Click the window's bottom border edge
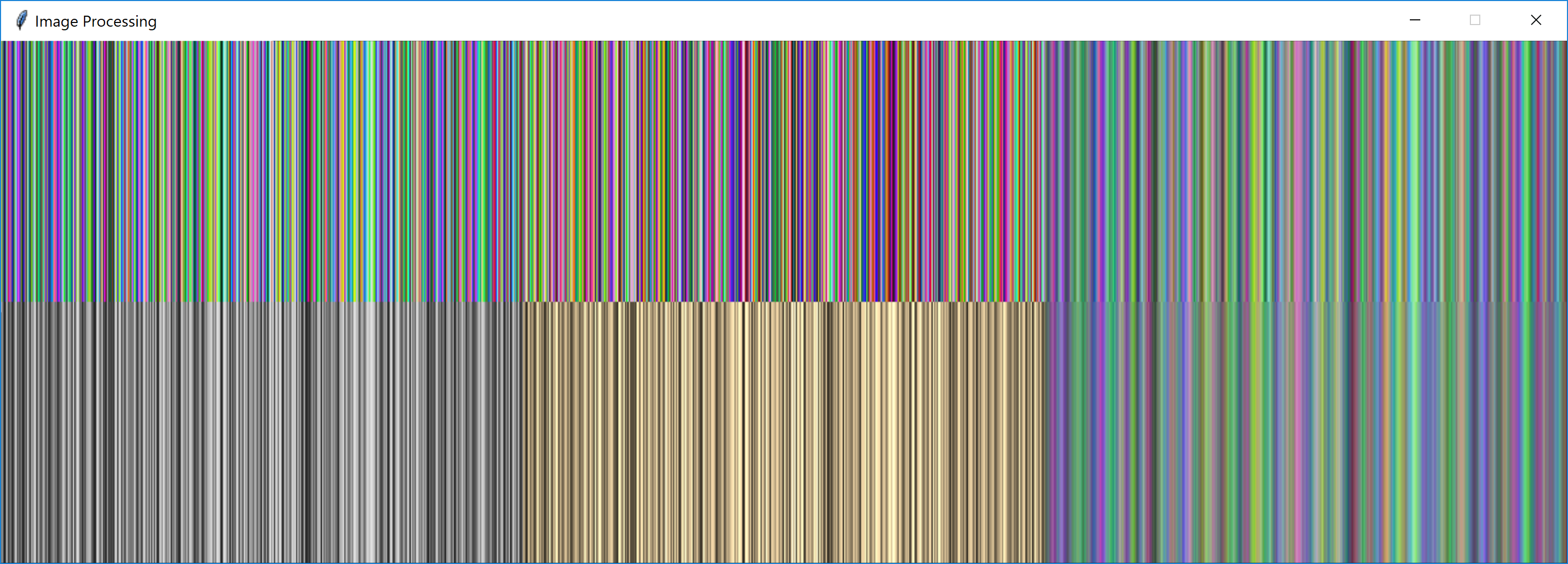 click(x=783, y=563)
